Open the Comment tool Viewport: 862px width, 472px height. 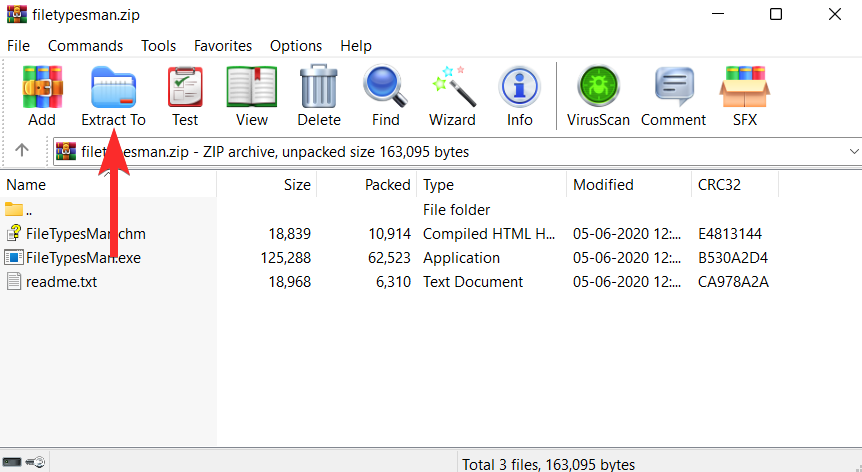click(x=674, y=86)
